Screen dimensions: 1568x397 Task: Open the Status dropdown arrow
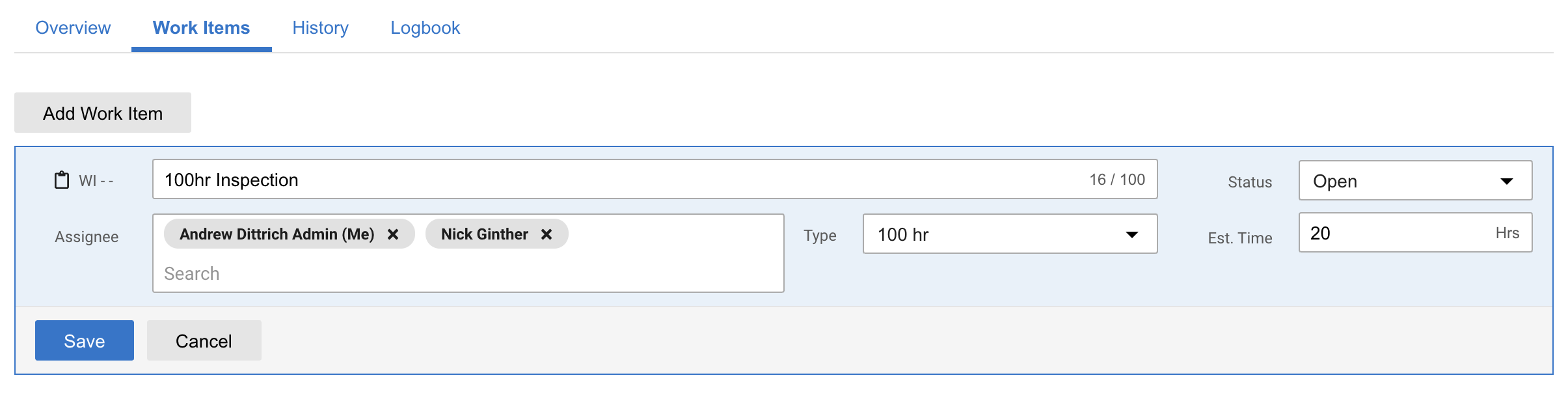tap(1507, 182)
